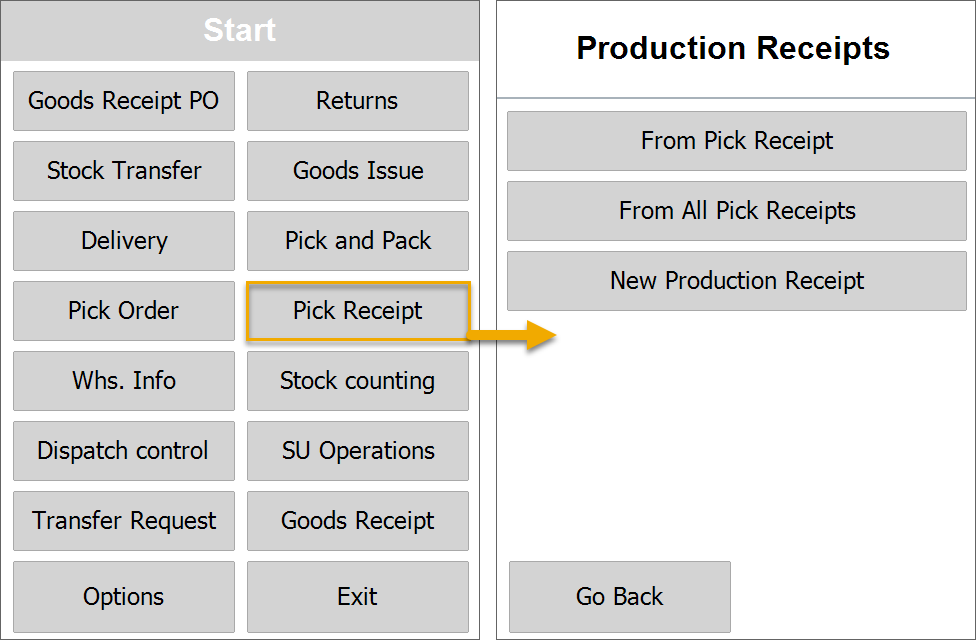Viewport: 976px width, 640px height.
Task: Open the Stock Transfer screen
Action: [x=123, y=171]
